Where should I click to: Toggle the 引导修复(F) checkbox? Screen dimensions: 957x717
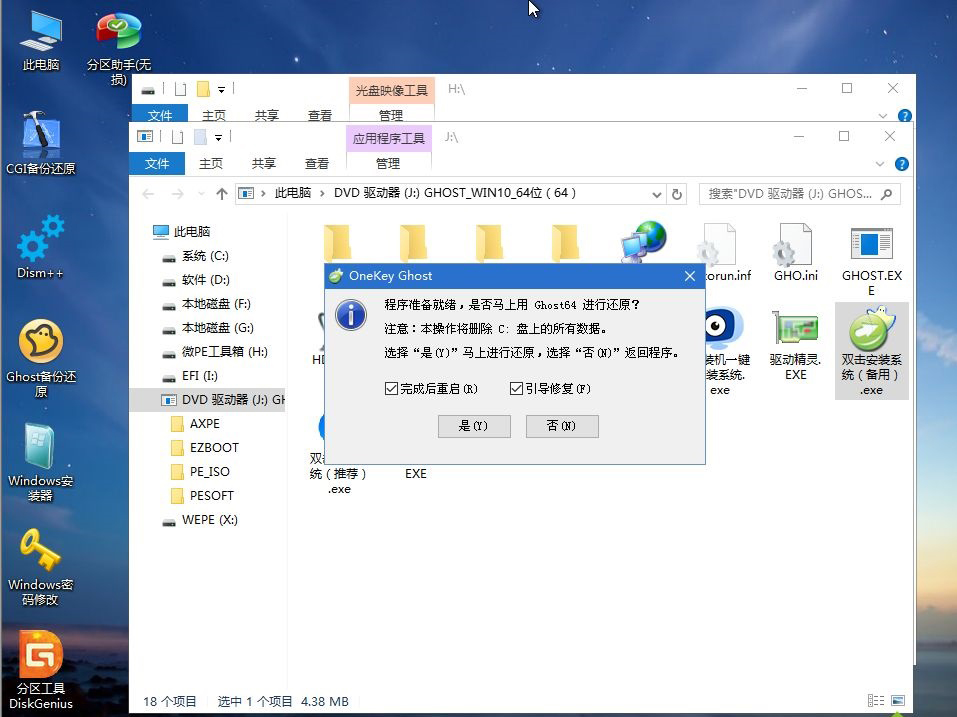pos(516,388)
